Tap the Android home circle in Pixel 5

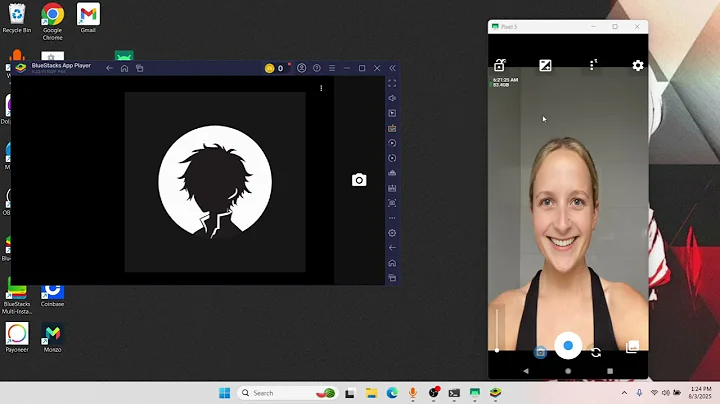click(x=568, y=371)
